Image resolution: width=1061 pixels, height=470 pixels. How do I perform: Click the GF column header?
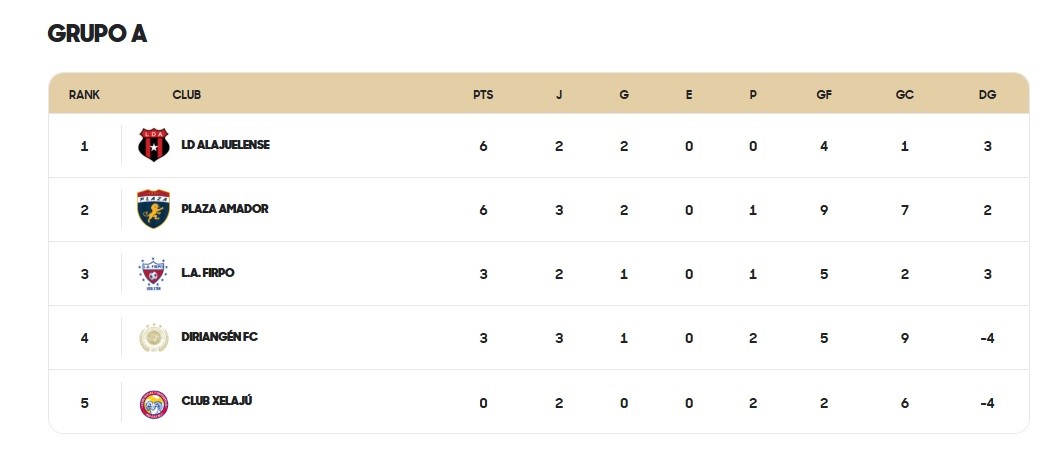pos(824,95)
